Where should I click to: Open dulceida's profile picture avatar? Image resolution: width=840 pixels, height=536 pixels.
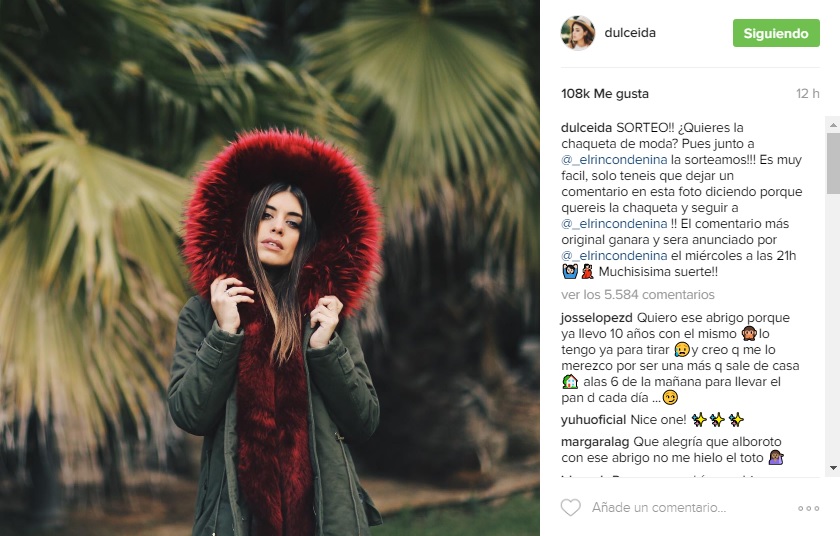[578, 33]
